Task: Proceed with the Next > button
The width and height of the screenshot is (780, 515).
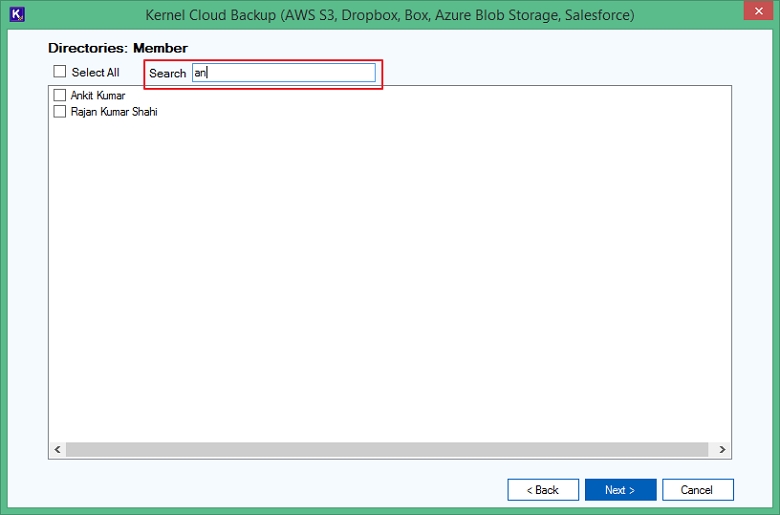Action: point(620,490)
